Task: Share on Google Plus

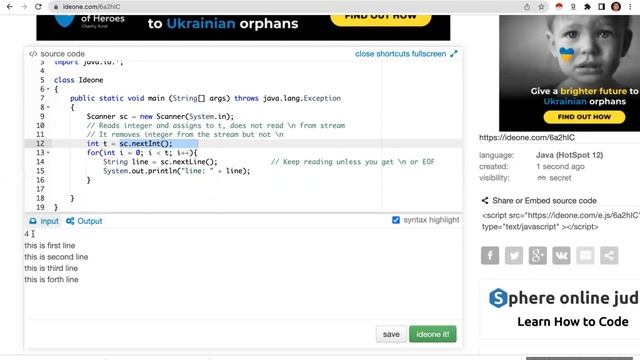Action: click(x=538, y=256)
